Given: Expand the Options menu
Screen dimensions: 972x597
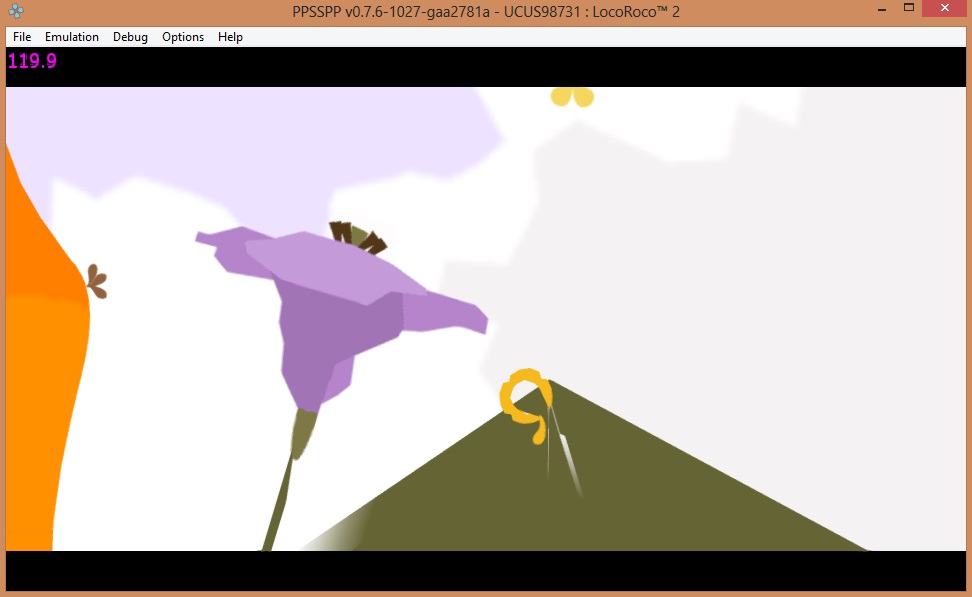Looking at the screenshot, I should [x=183, y=37].
